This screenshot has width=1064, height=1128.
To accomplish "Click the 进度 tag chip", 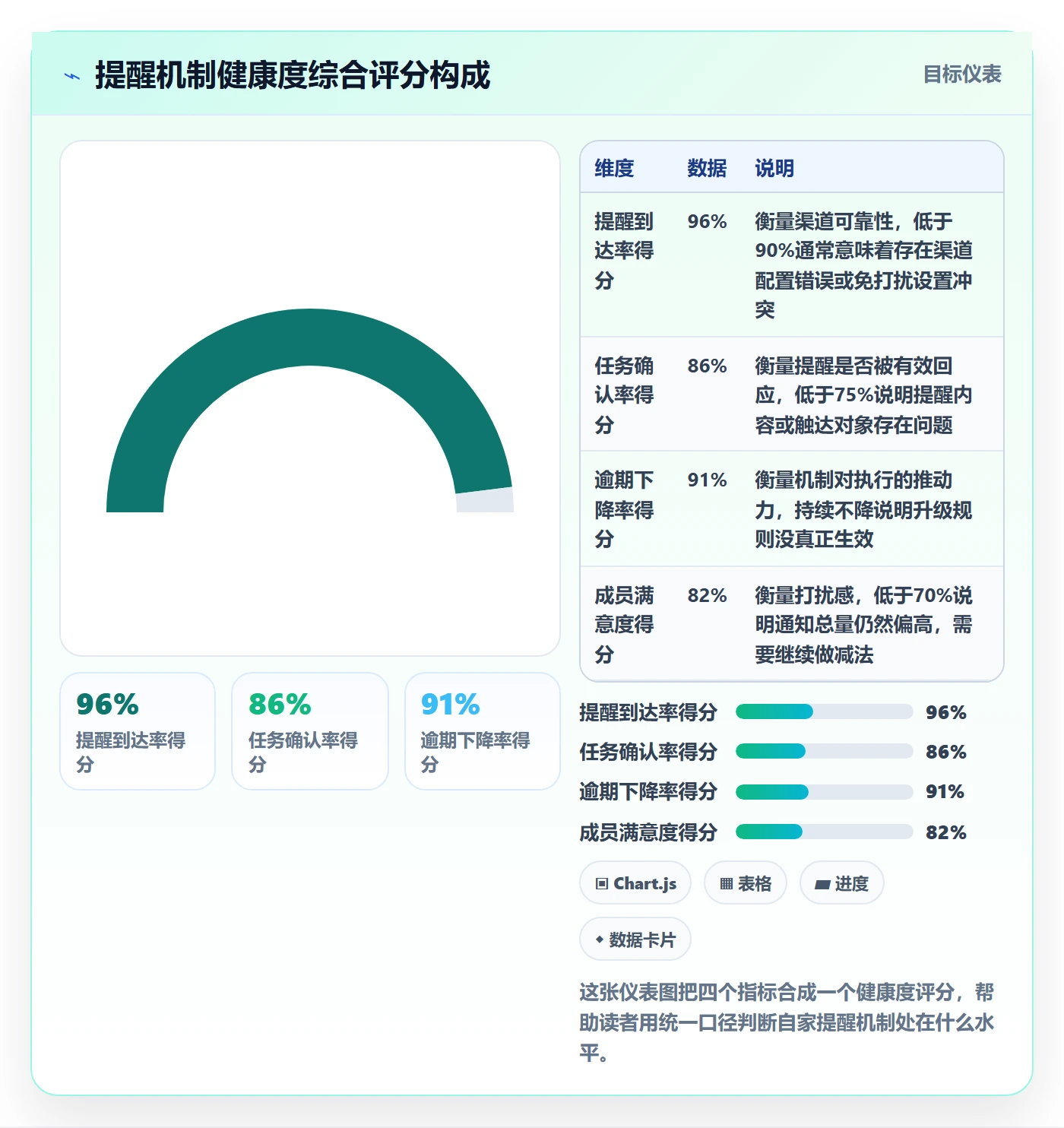I will coord(842,883).
